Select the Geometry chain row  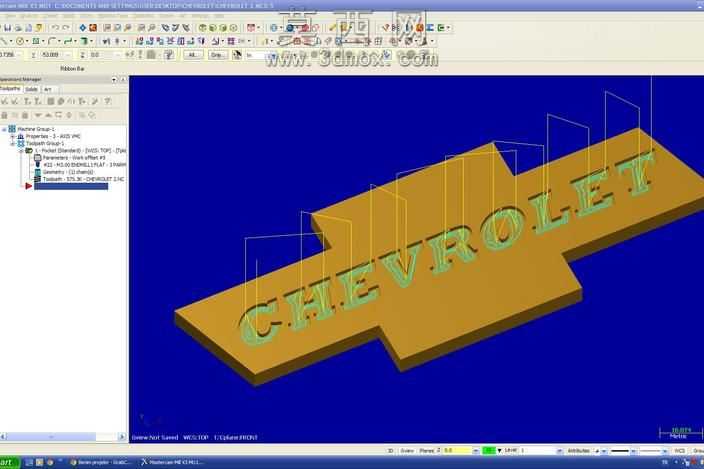68,172
